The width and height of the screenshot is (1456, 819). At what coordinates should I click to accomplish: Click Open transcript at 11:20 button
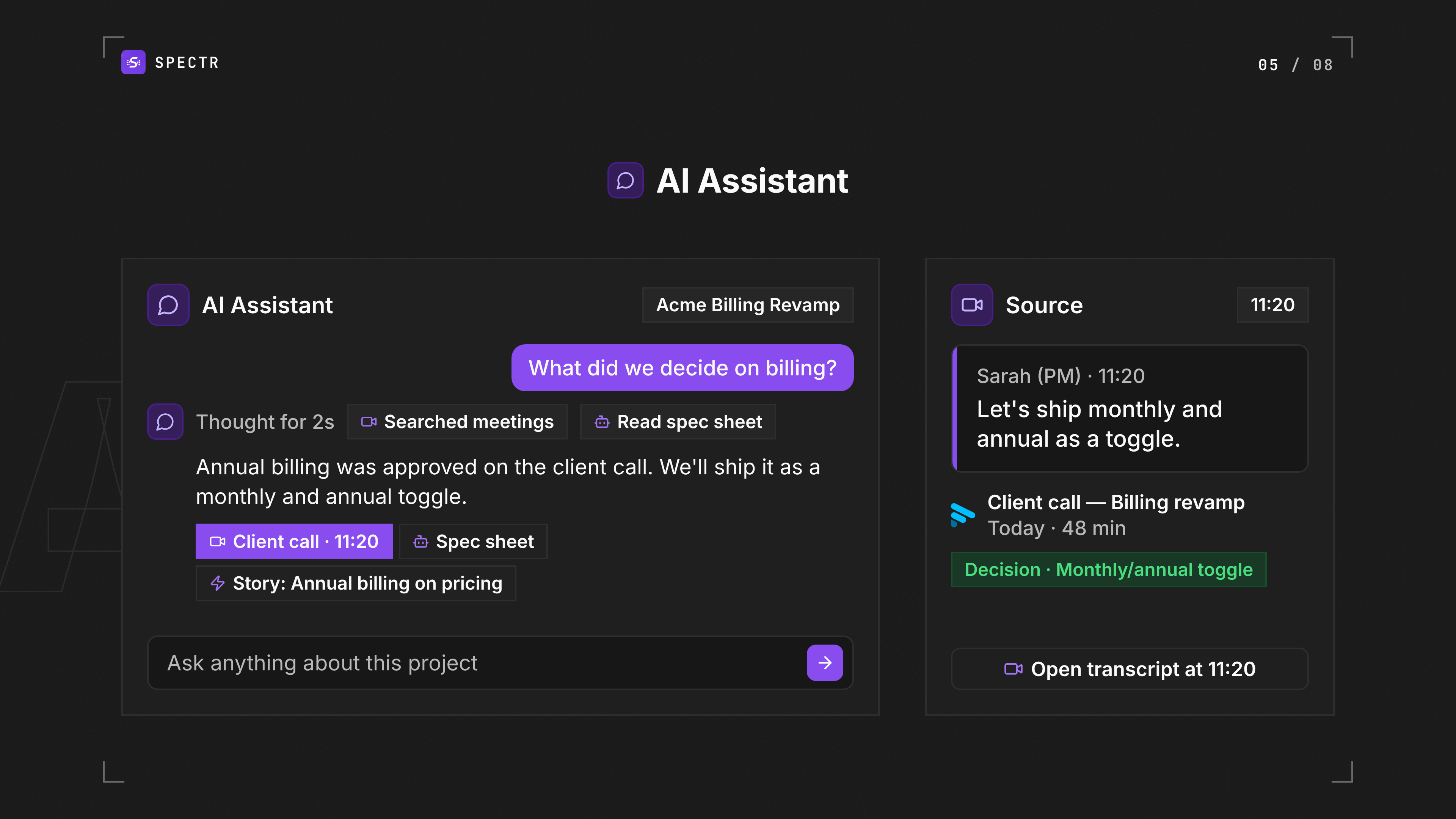coord(1129,669)
